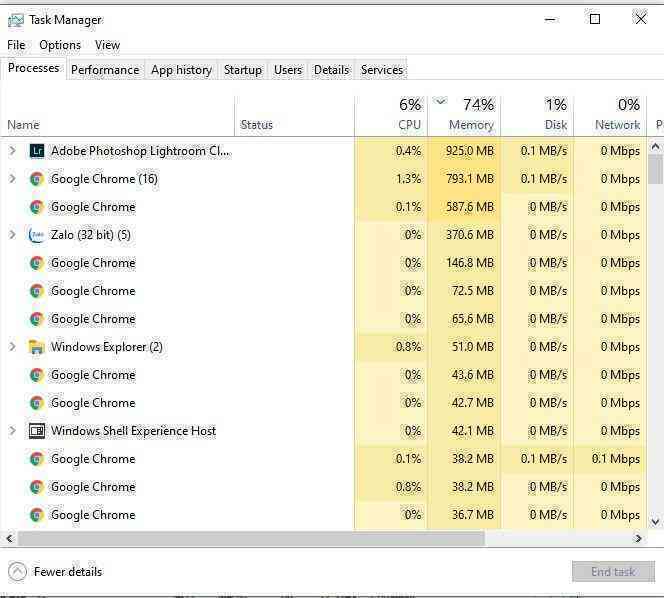The height and width of the screenshot is (598, 664).
Task: Click the vertical scrollbar down arrow
Action: 655,521
